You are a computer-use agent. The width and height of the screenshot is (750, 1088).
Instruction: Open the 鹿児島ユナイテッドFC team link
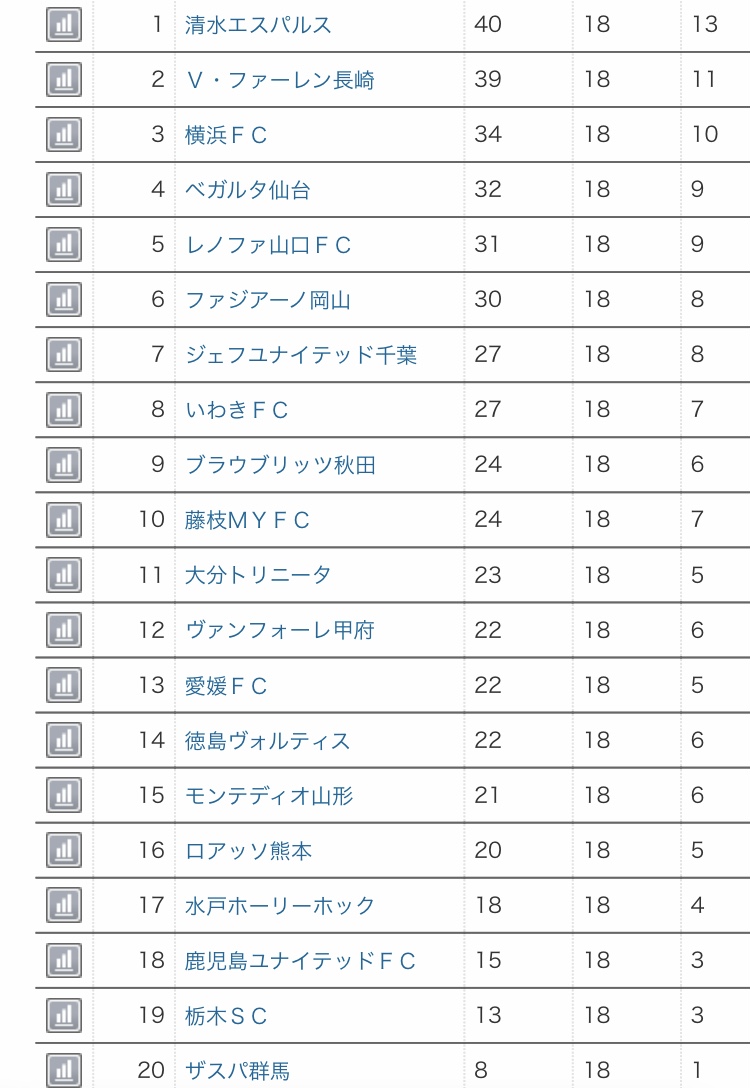[300, 960]
